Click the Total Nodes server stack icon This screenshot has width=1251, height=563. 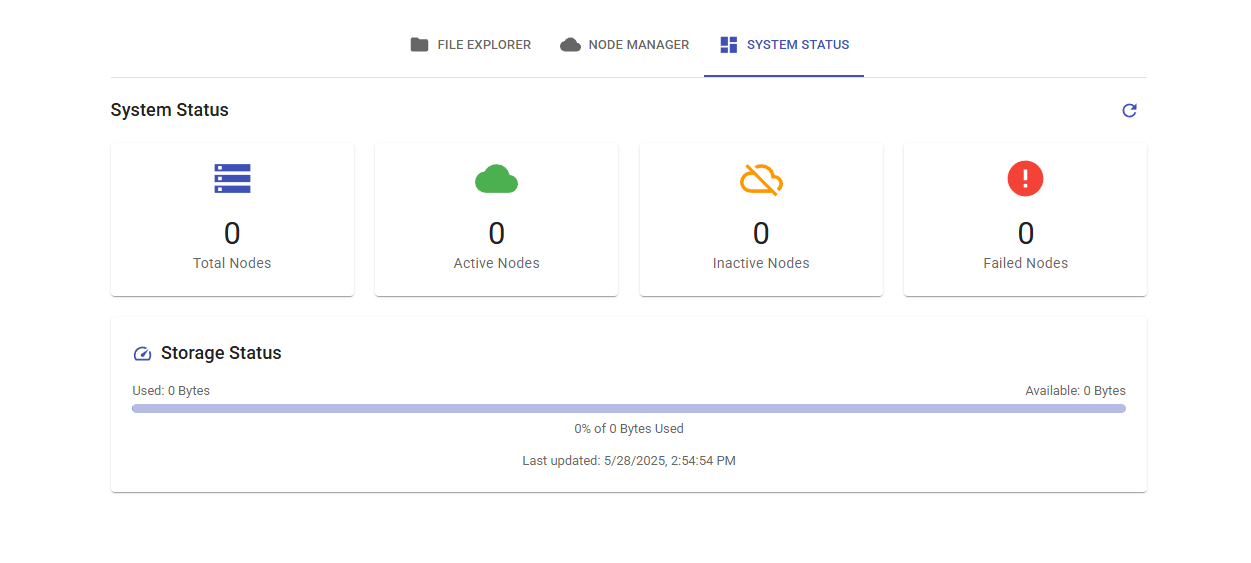(232, 178)
